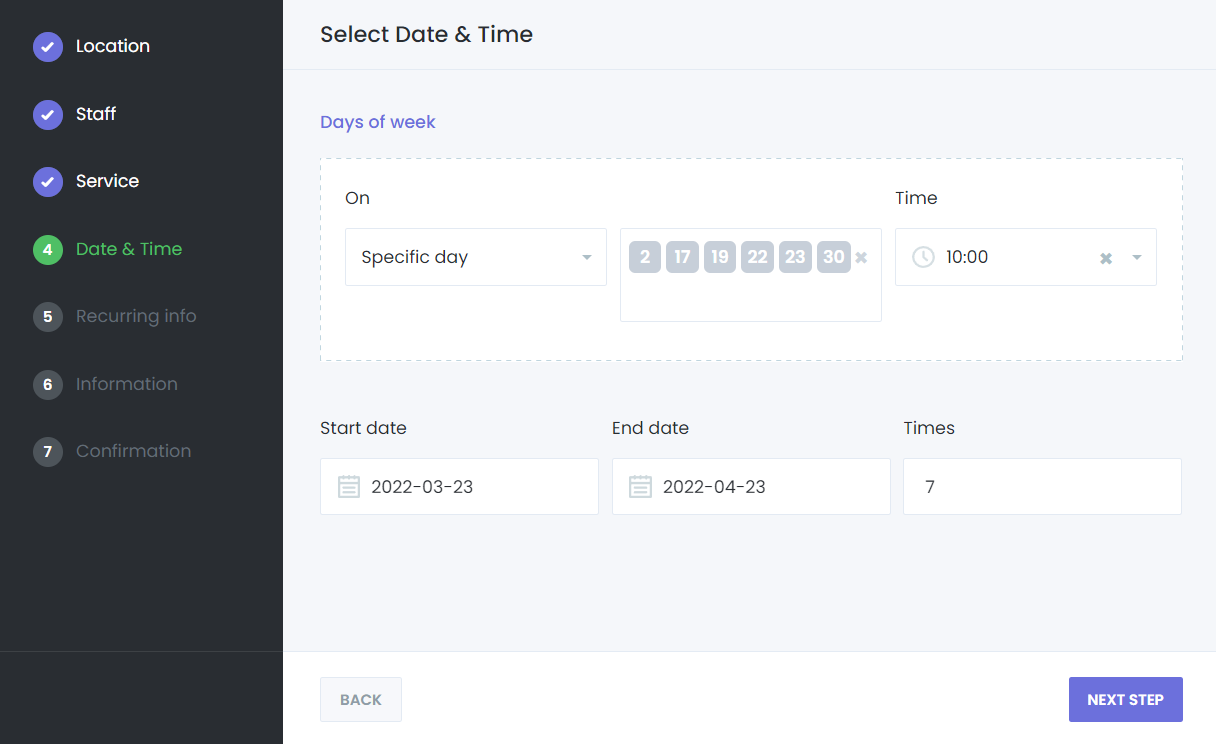Select the Information step in sidebar
1216x744 pixels.
coord(126,384)
